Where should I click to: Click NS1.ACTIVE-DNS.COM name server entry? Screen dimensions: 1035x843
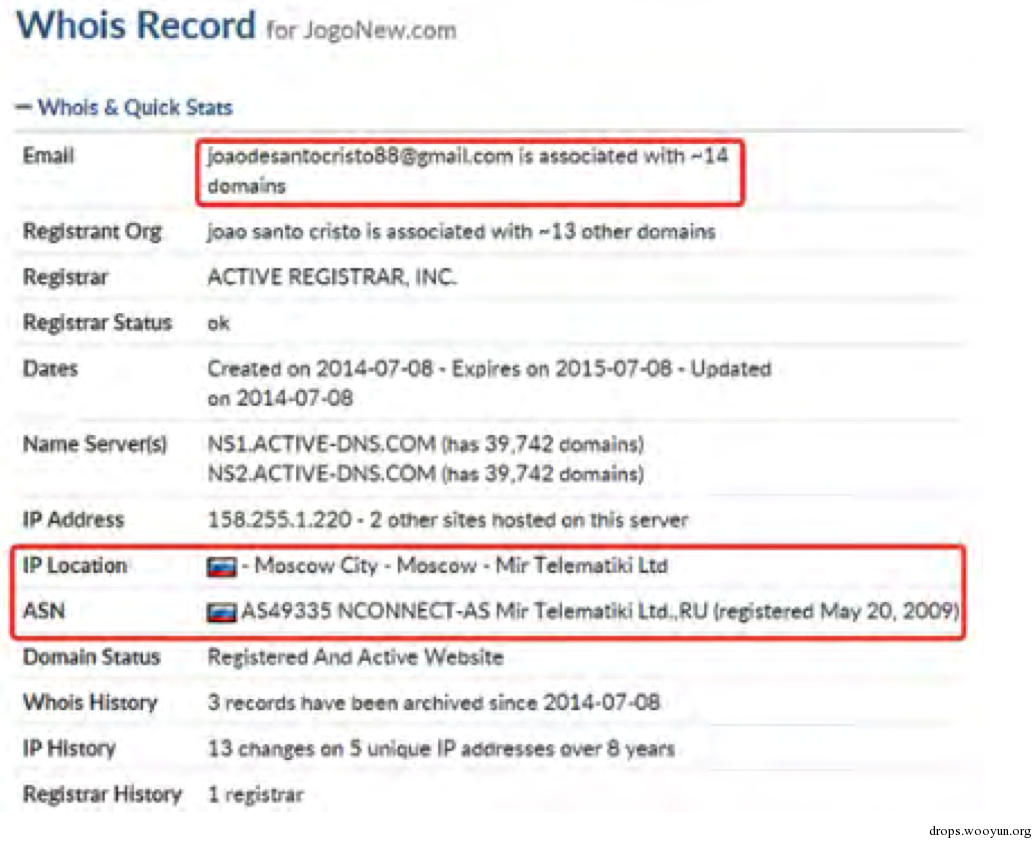point(425,444)
